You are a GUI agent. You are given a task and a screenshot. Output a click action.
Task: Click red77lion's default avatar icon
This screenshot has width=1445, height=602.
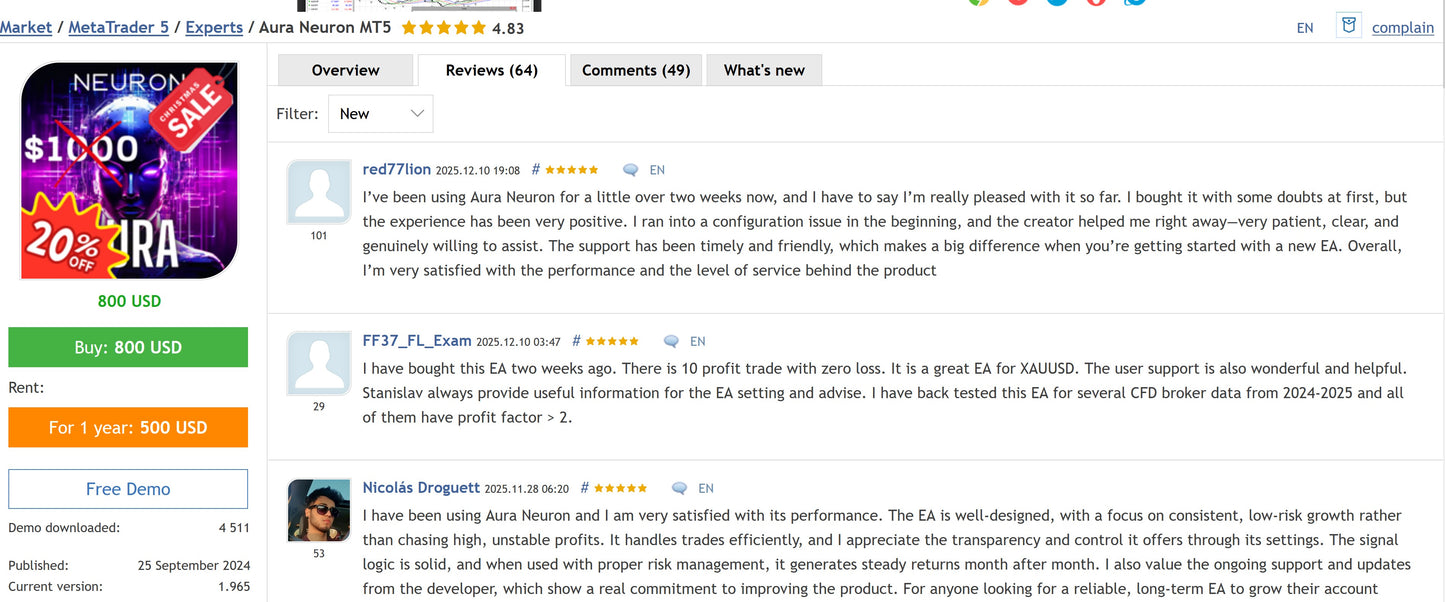pyautogui.click(x=319, y=192)
